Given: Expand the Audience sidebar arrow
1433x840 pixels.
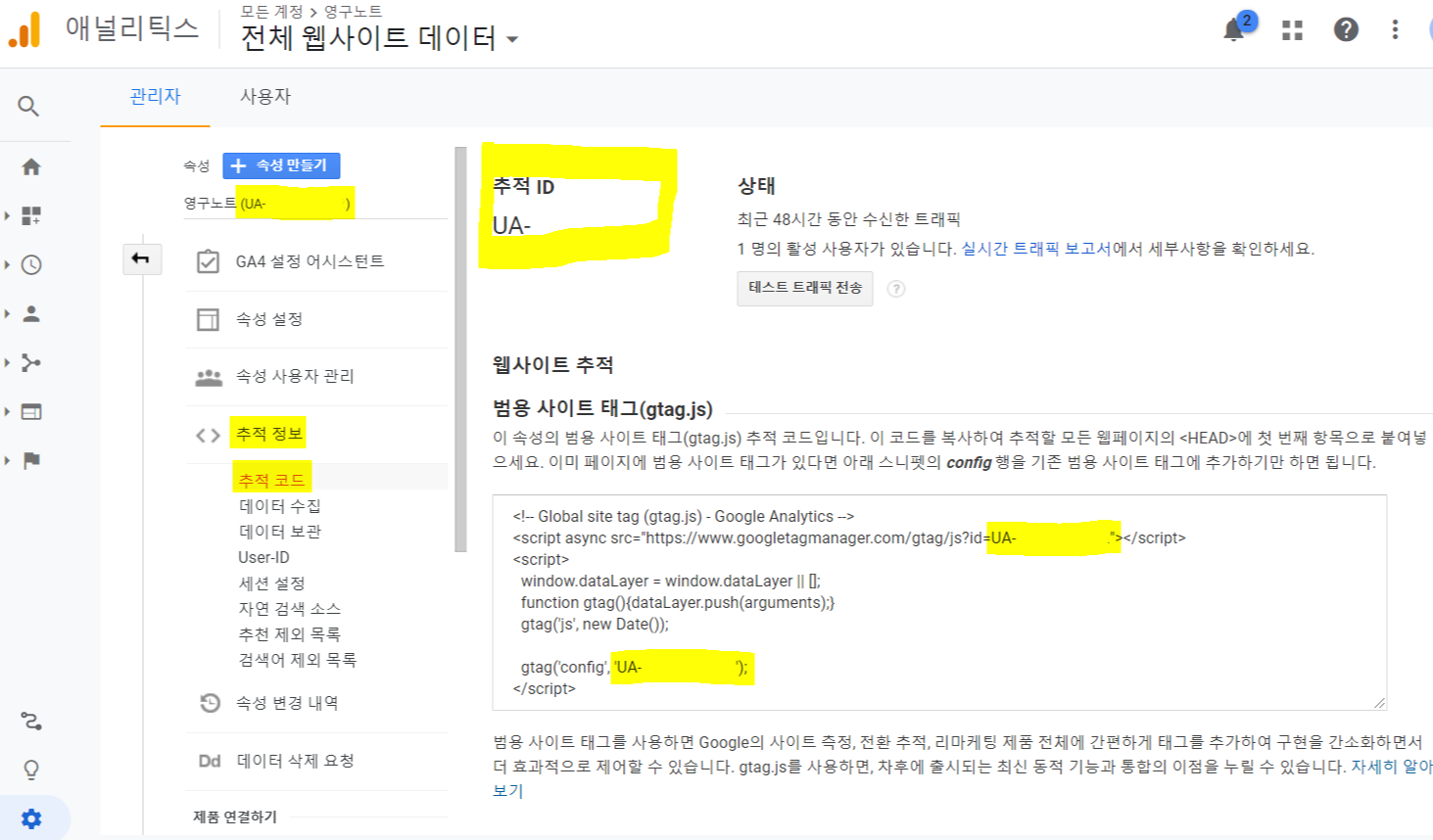Looking at the screenshot, I should (7, 313).
